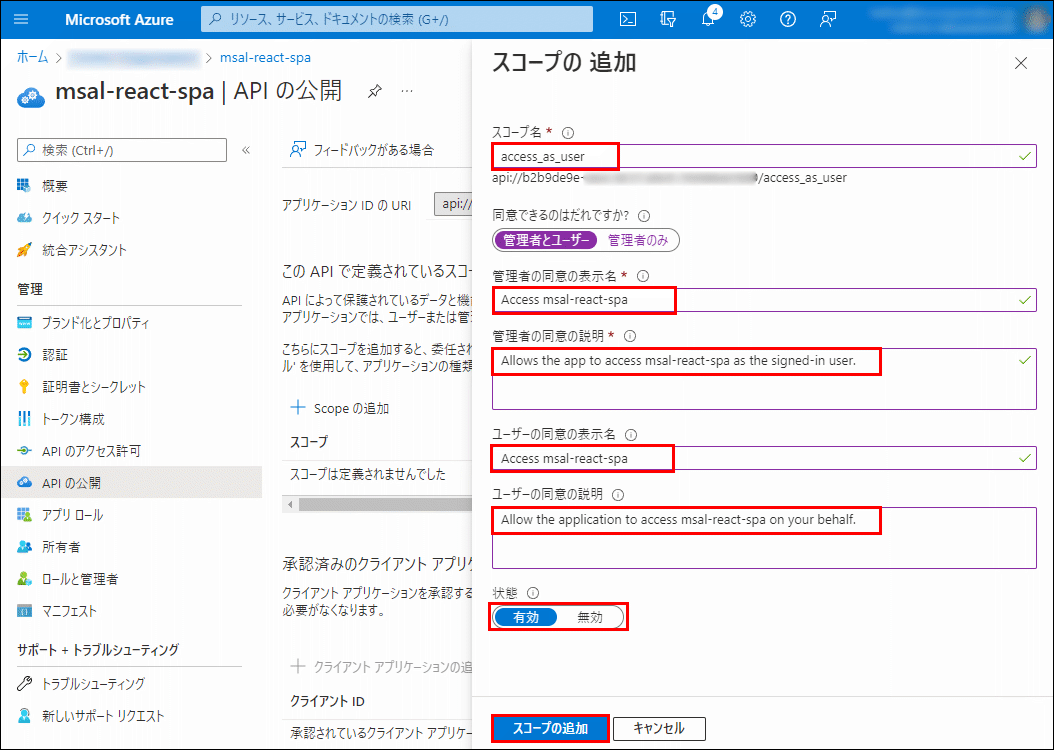Open the directory and subscription filter icon
Viewport: 1054px width, 750px height.
(668, 19)
